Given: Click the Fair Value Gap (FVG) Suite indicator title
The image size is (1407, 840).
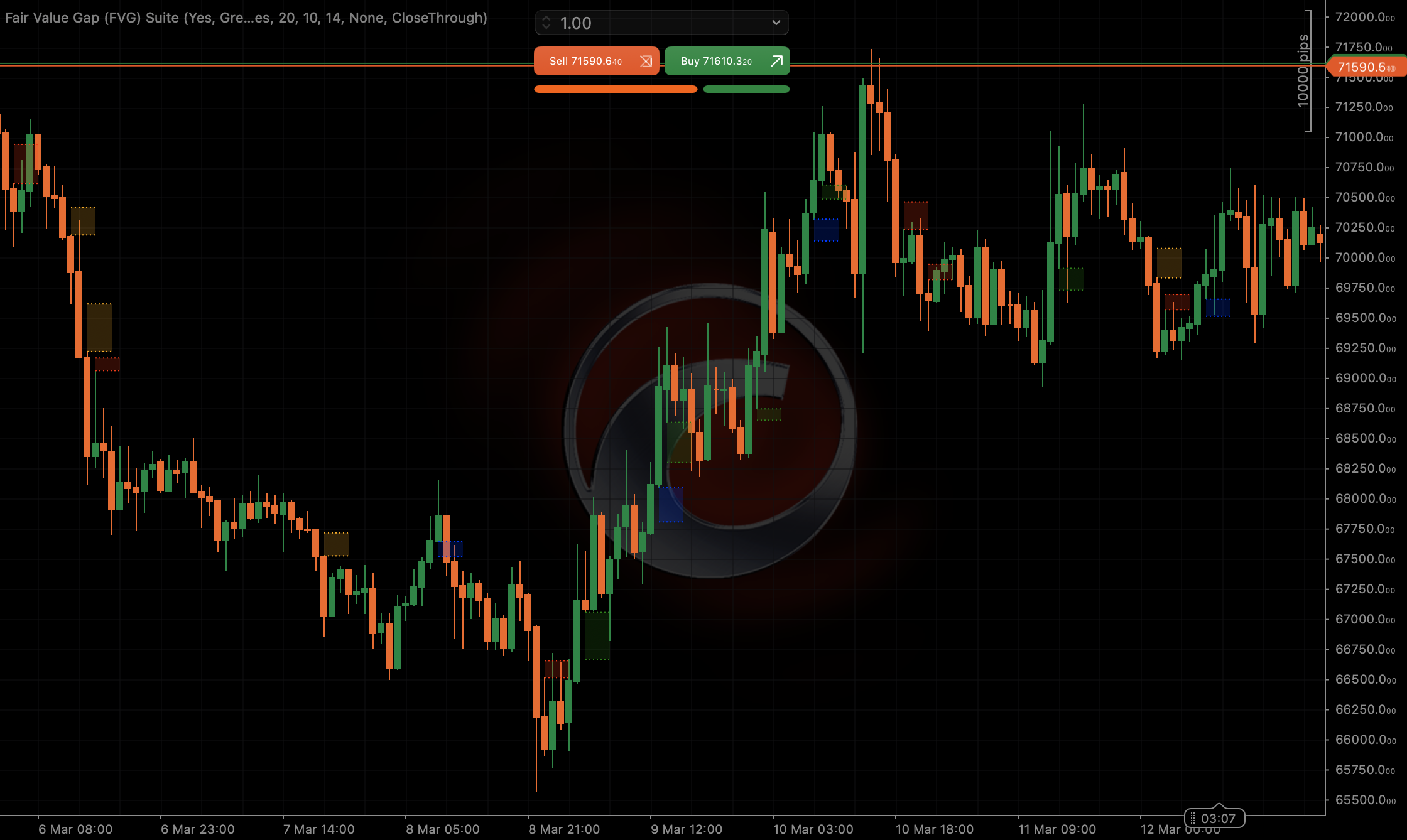Looking at the screenshot, I should point(245,18).
